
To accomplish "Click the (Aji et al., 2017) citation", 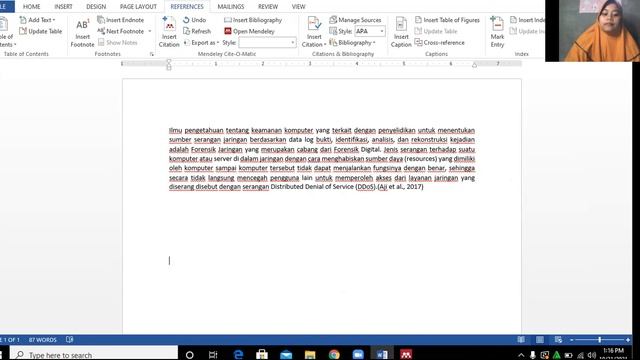I will coord(401,187).
